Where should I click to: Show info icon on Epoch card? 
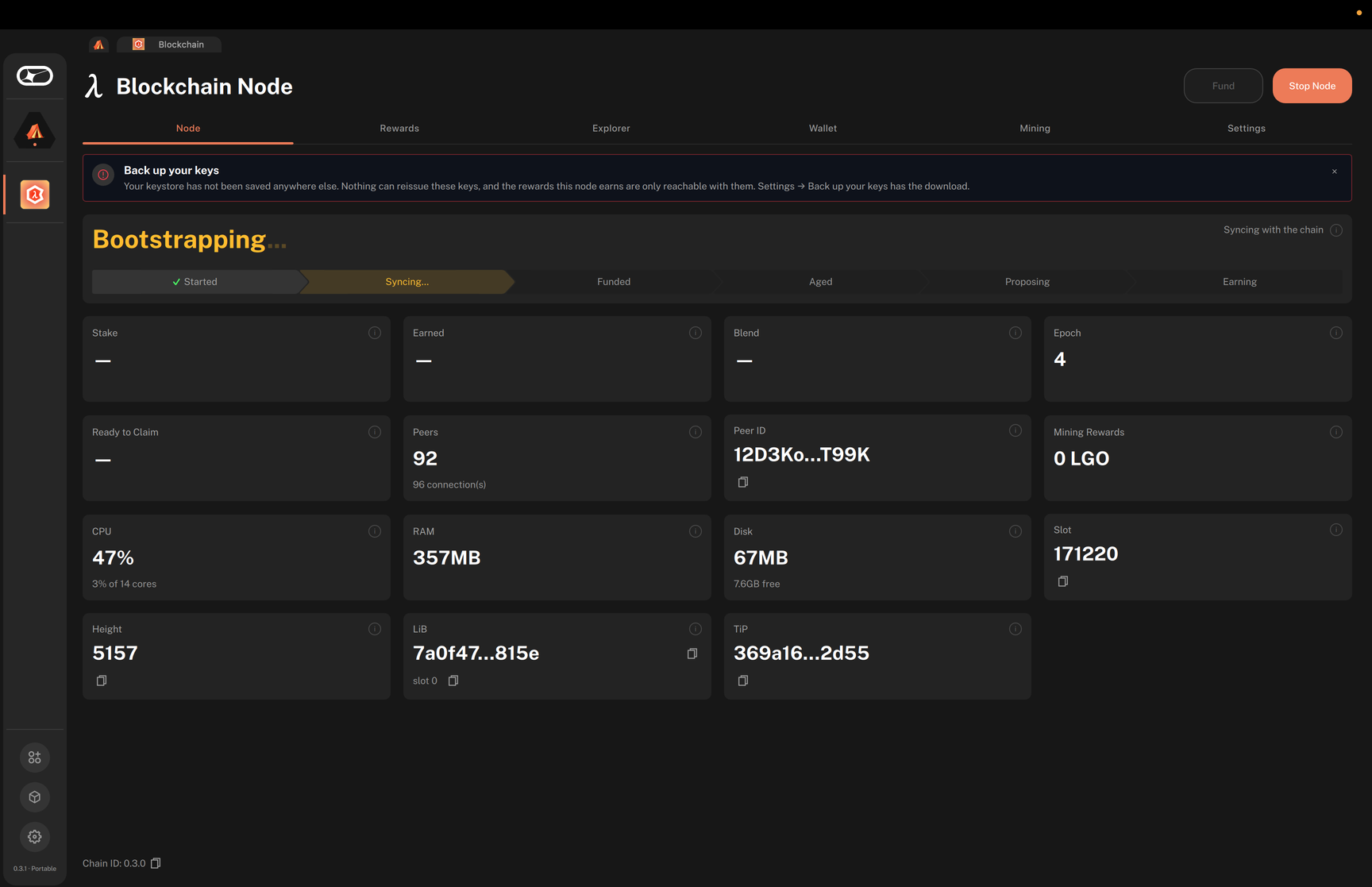[1336, 333]
